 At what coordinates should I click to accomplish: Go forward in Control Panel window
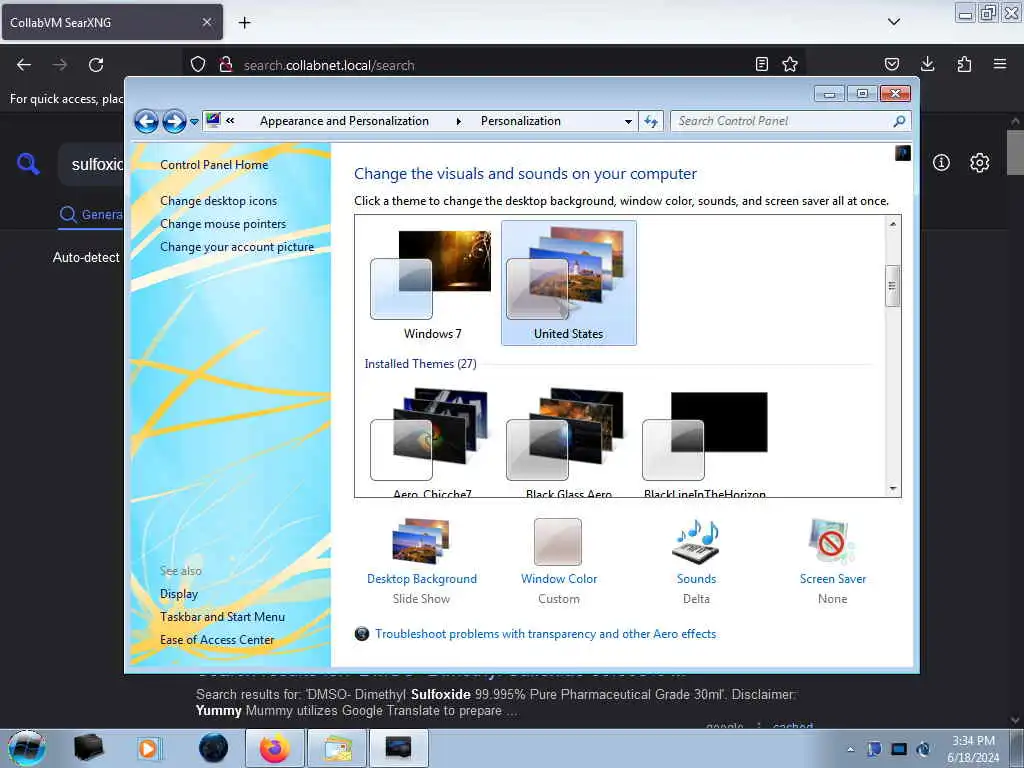tap(174, 121)
